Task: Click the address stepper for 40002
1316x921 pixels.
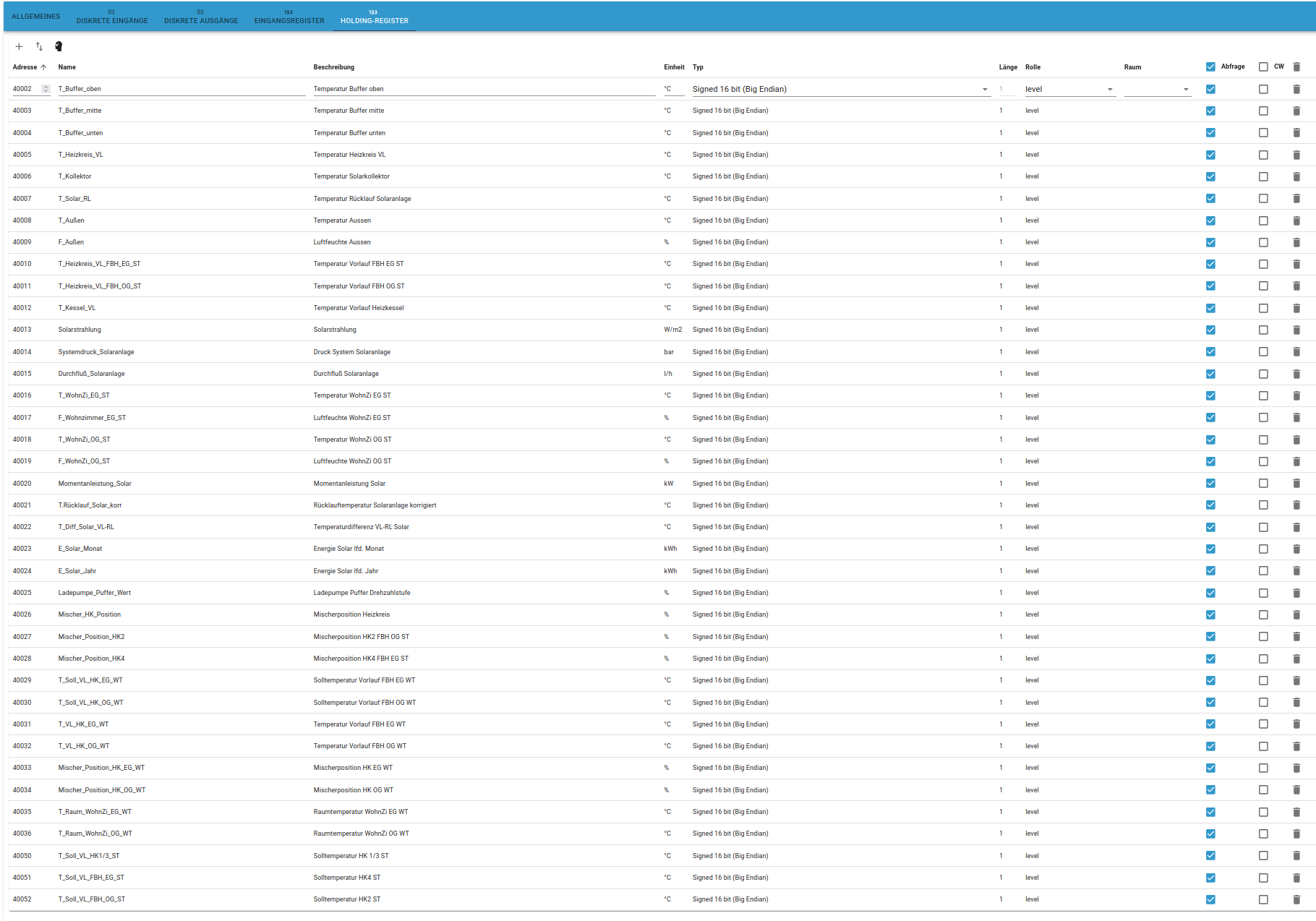Action: coord(46,90)
